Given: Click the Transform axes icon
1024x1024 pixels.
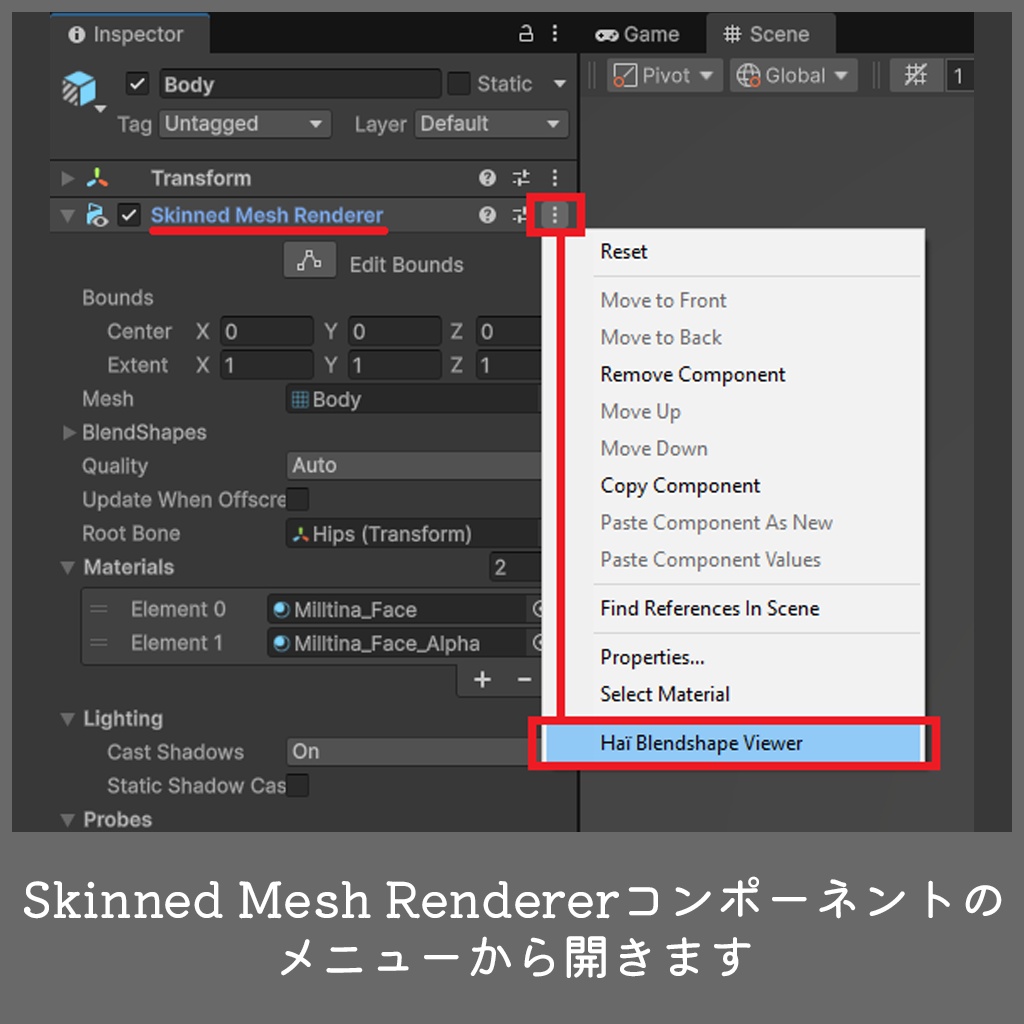Looking at the screenshot, I should pos(97,178).
